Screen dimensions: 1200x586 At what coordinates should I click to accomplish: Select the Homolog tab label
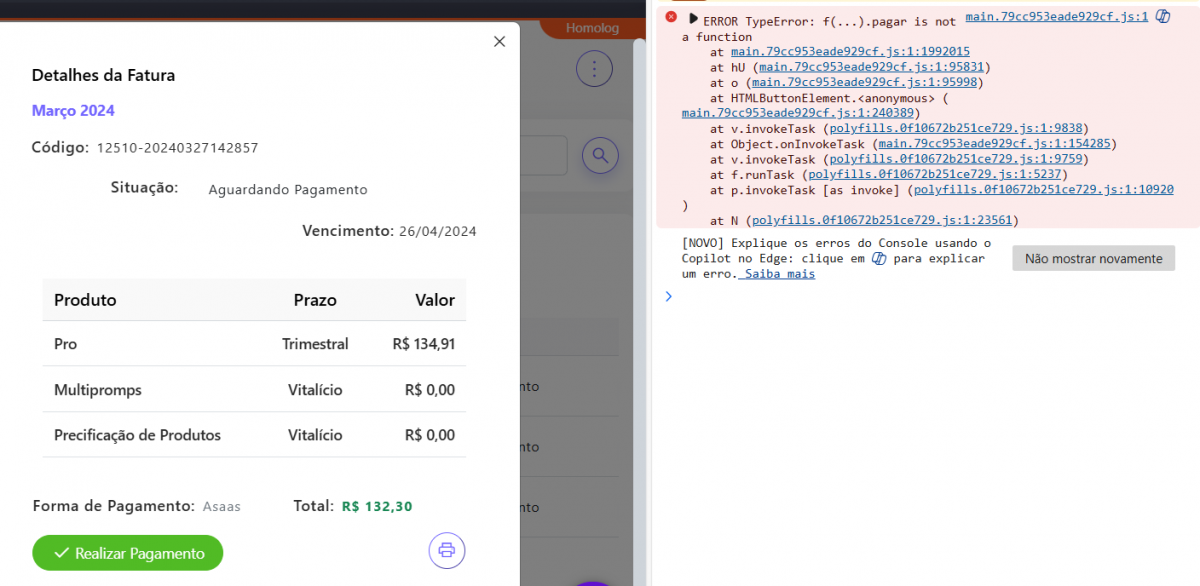[592, 28]
